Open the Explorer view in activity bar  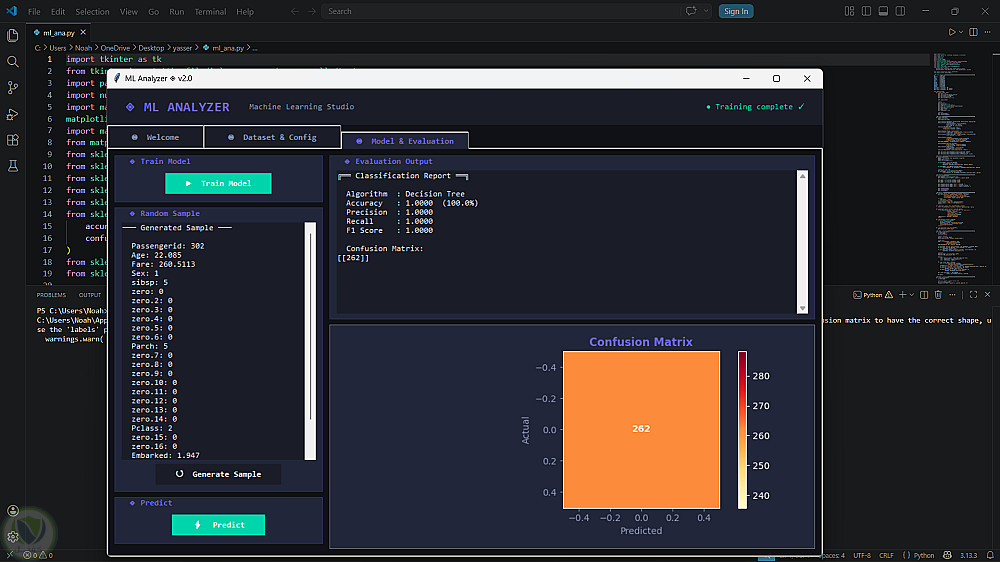pos(13,35)
